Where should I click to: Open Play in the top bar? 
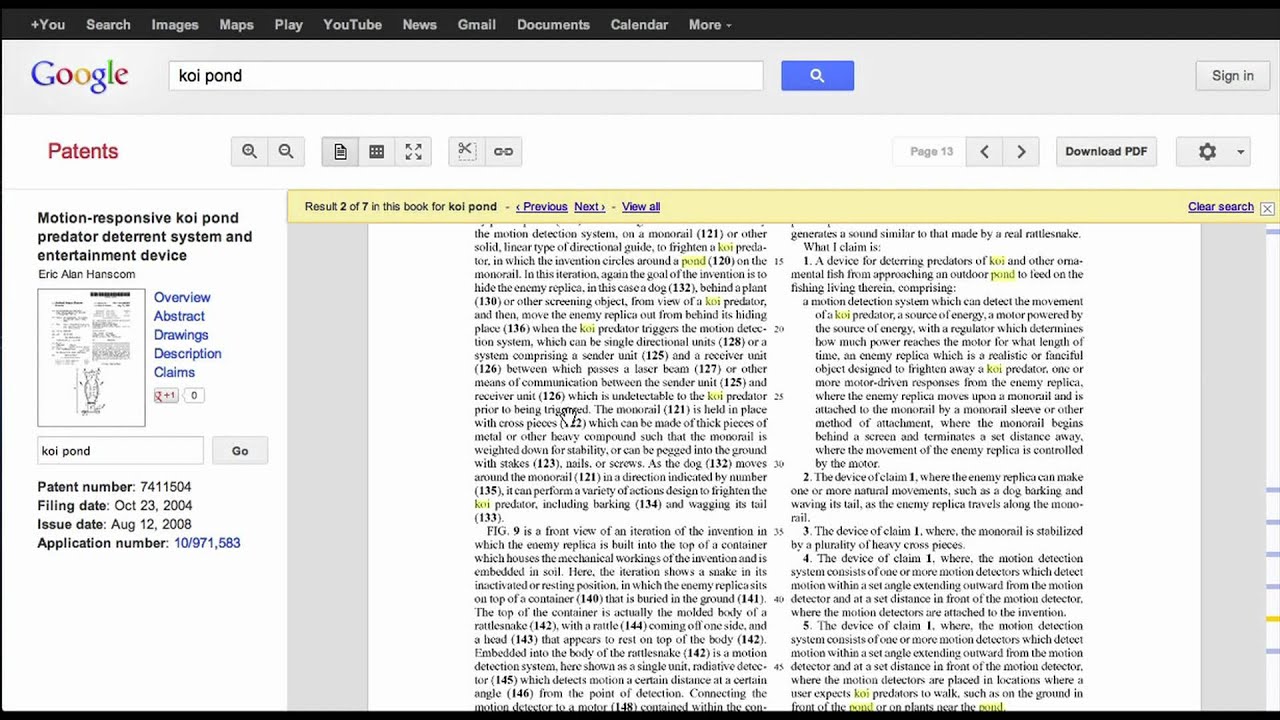(x=288, y=24)
